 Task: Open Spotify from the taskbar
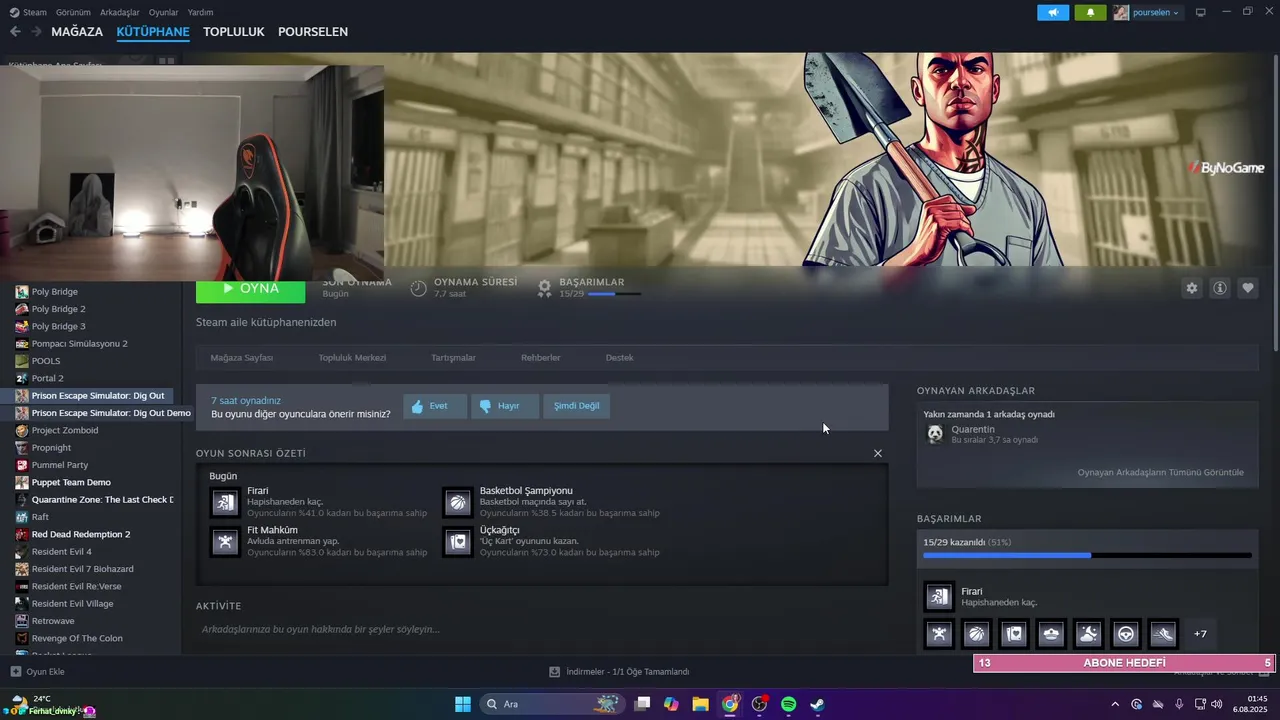tap(788, 704)
